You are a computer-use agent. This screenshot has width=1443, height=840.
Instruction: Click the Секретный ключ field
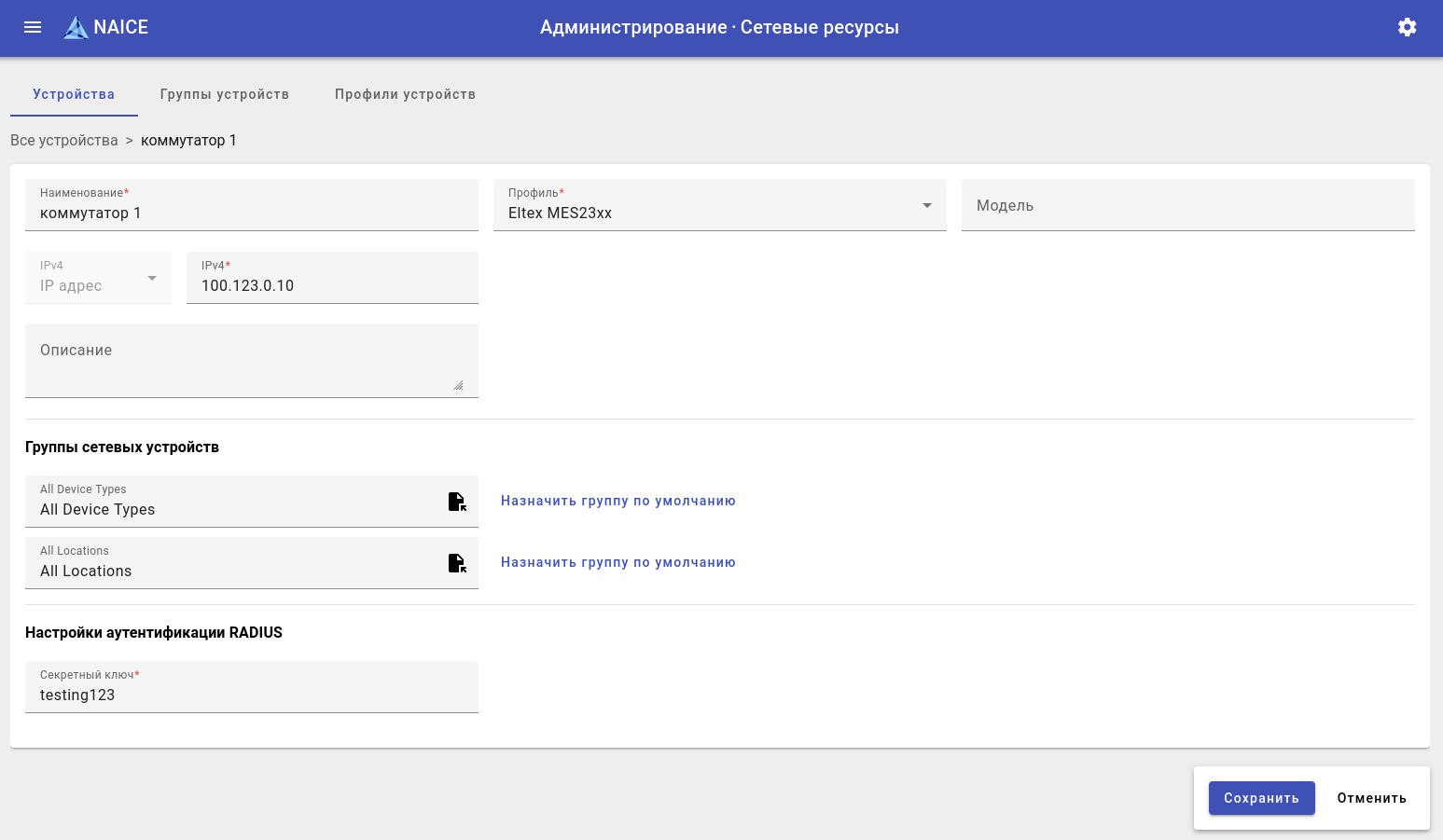click(x=252, y=695)
